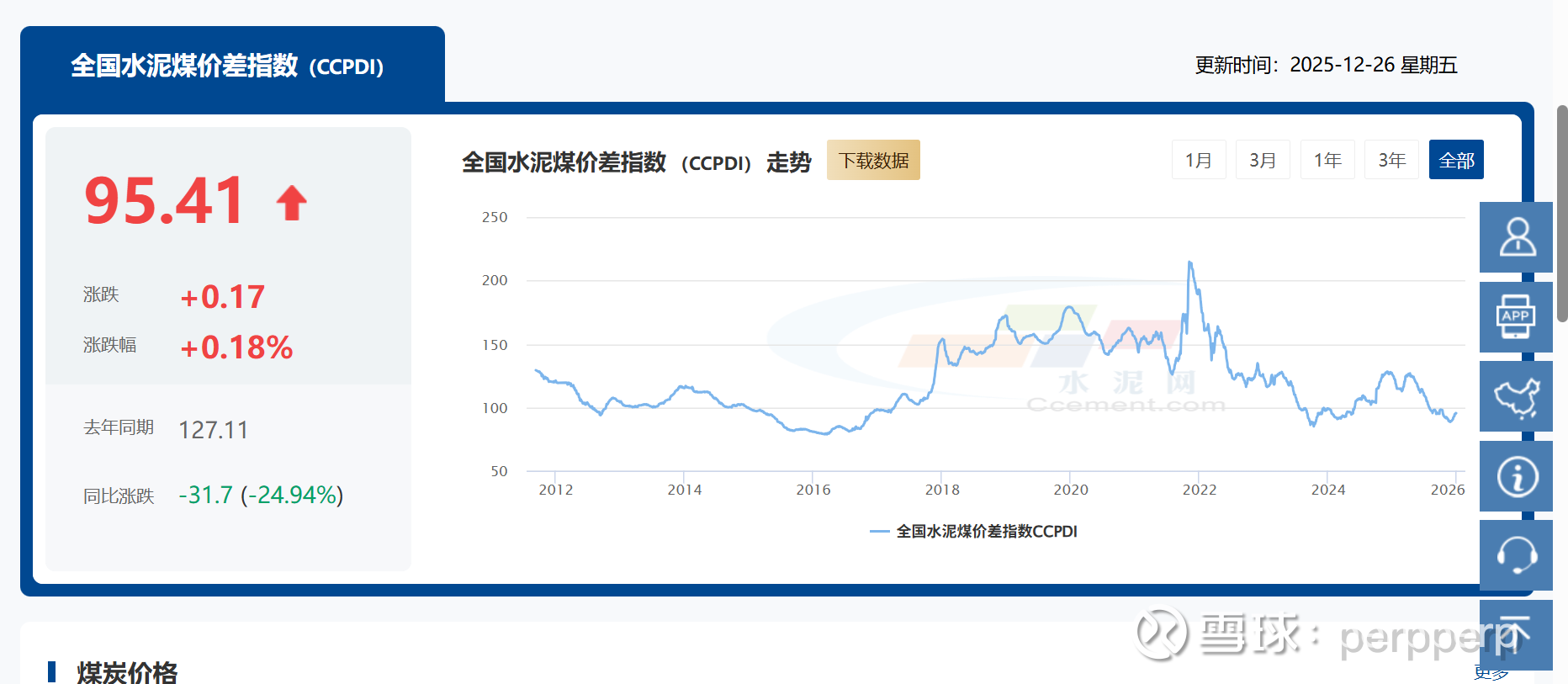Screen dimensions: 1568x684
Task: Click the 250 y-axis label
Action: click(x=495, y=217)
